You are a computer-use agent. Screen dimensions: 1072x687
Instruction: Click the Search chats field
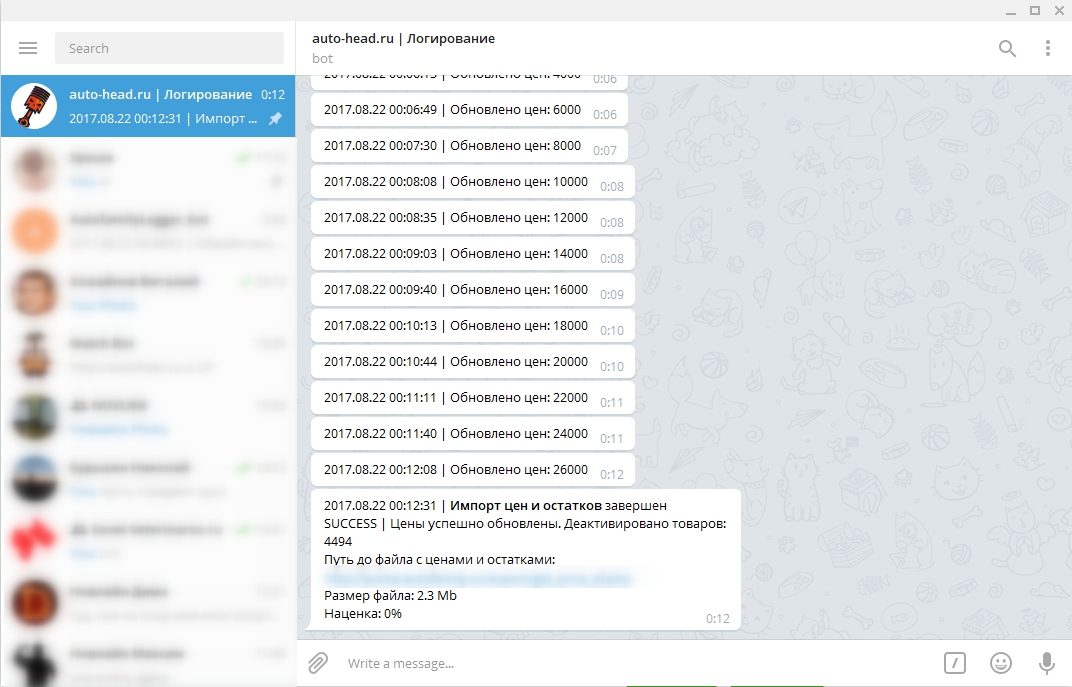tap(170, 48)
